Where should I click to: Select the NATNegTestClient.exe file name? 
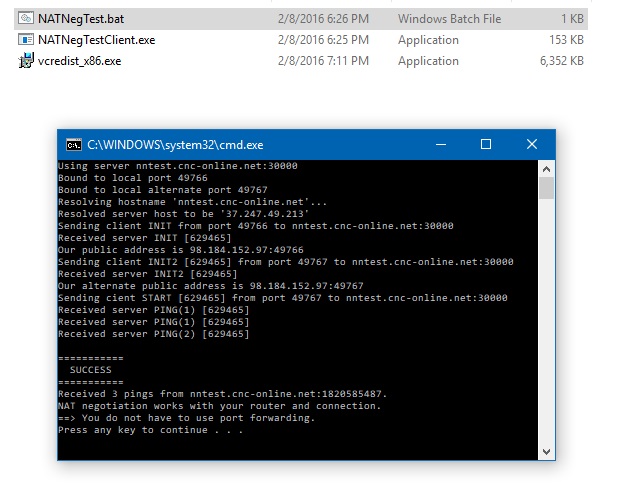click(96, 40)
